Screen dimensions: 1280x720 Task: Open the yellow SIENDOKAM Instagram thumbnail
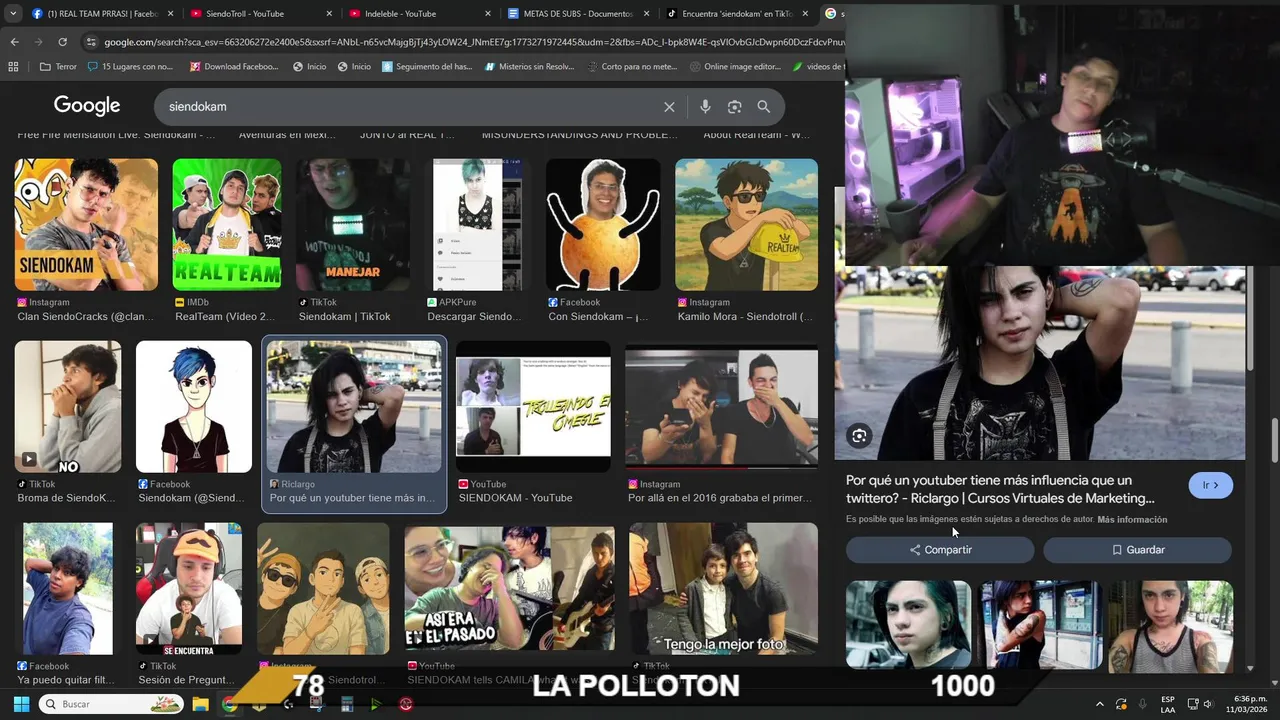coord(86,224)
